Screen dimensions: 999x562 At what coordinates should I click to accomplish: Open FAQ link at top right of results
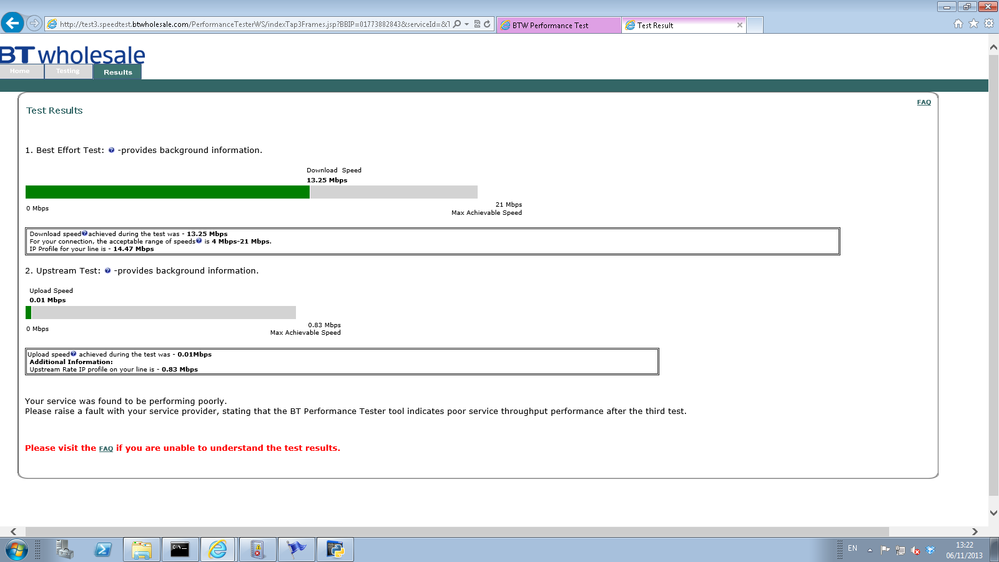[924, 103]
